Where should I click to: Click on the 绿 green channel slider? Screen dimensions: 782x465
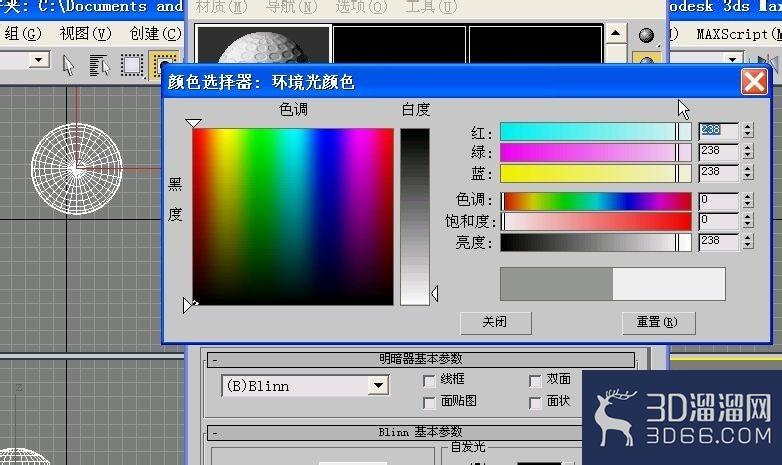pos(595,153)
